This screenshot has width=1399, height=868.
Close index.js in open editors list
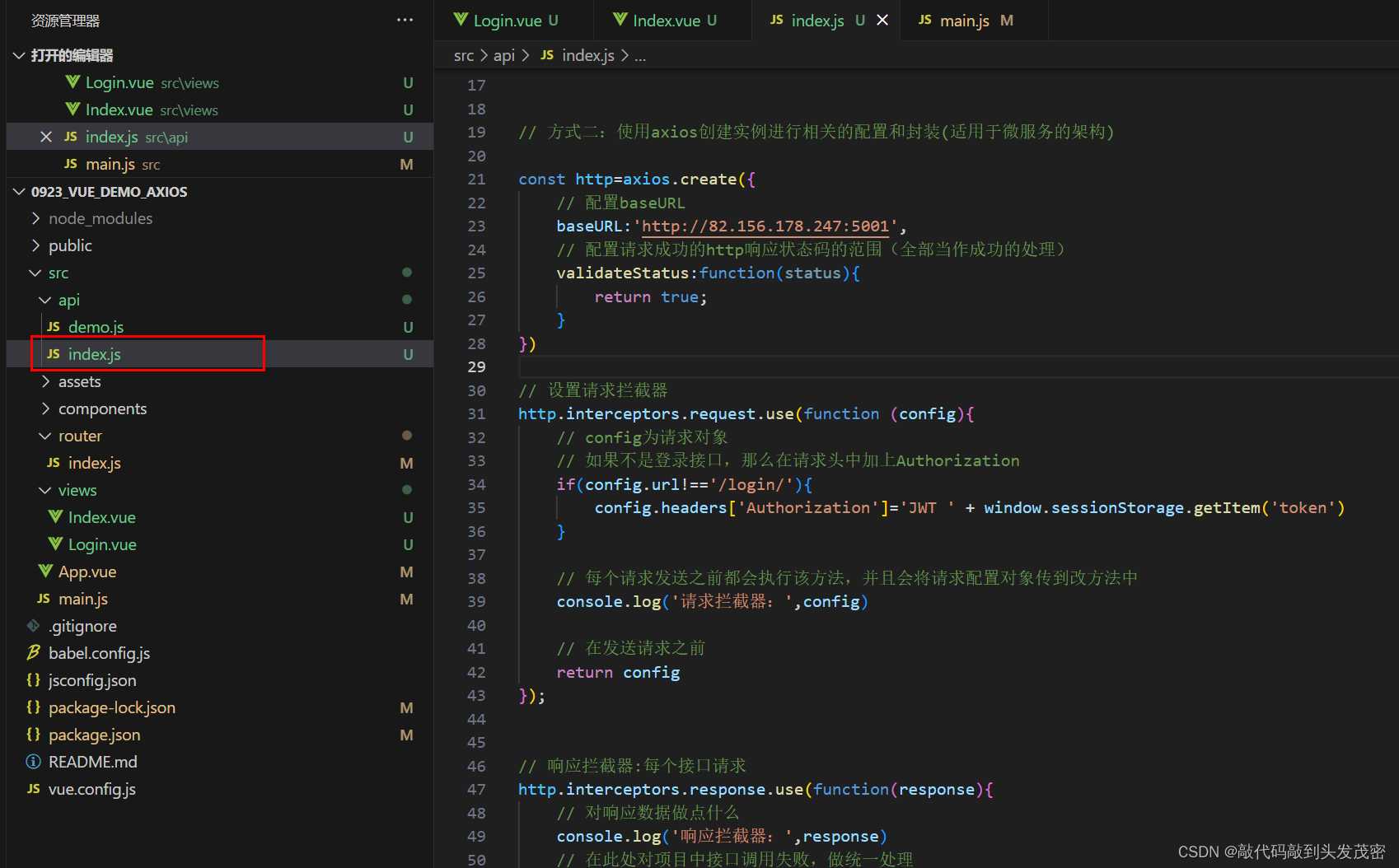pos(46,137)
